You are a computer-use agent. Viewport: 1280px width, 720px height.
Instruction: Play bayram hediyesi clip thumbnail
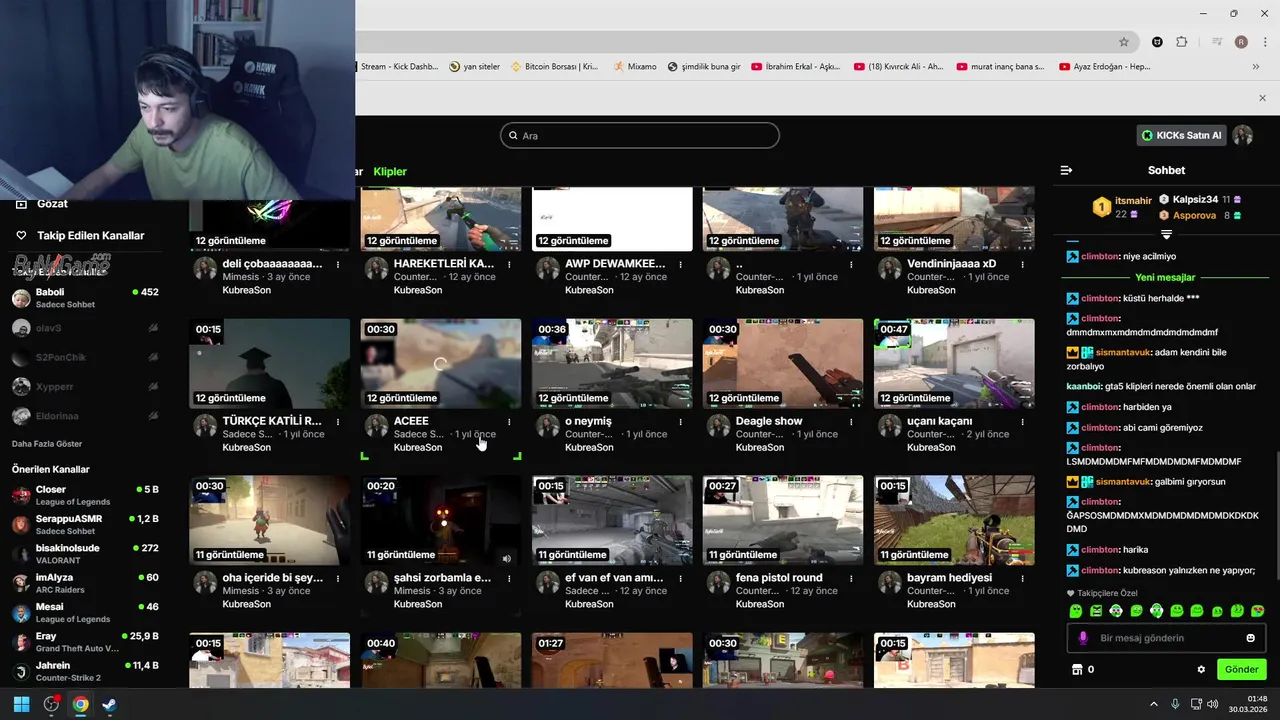pyautogui.click(x=954, y=520)
